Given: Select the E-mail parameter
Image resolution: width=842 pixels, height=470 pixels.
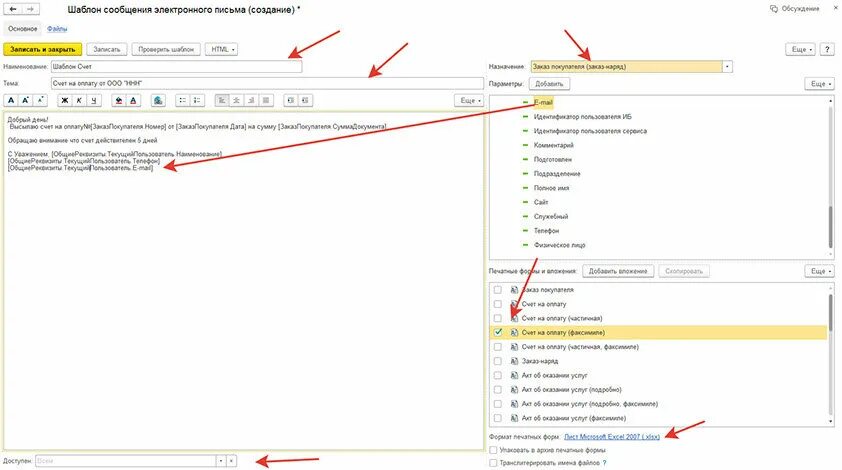Looking at the screenshot, I should pos(543,102).
